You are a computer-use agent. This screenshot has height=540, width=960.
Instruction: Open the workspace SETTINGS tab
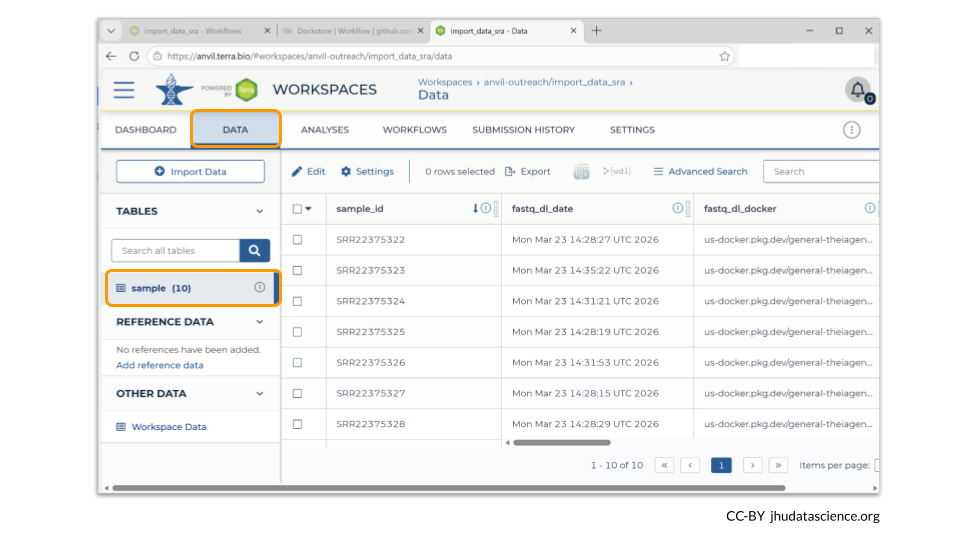click(632, 130)
